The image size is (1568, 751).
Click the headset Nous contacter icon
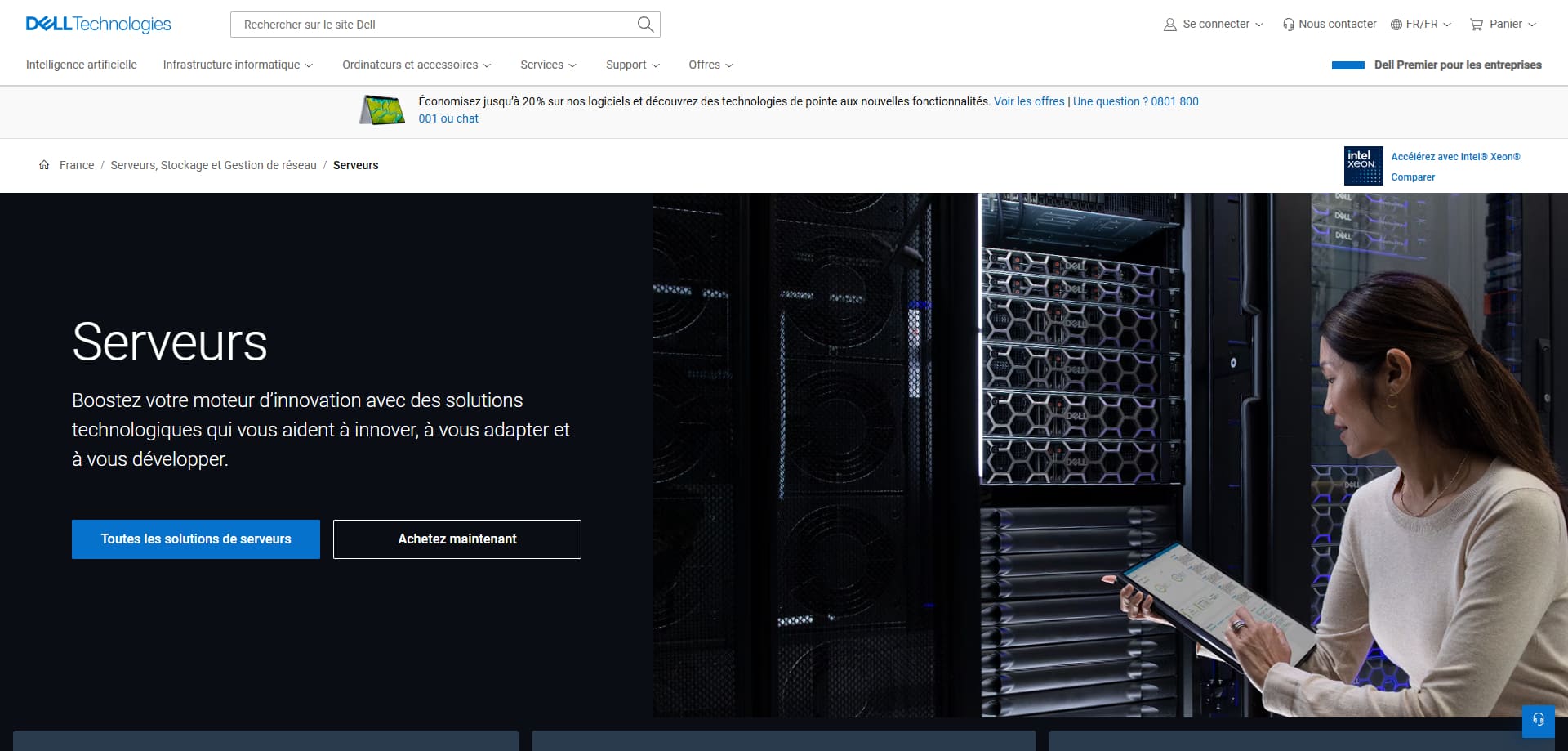coord(1288,25)
